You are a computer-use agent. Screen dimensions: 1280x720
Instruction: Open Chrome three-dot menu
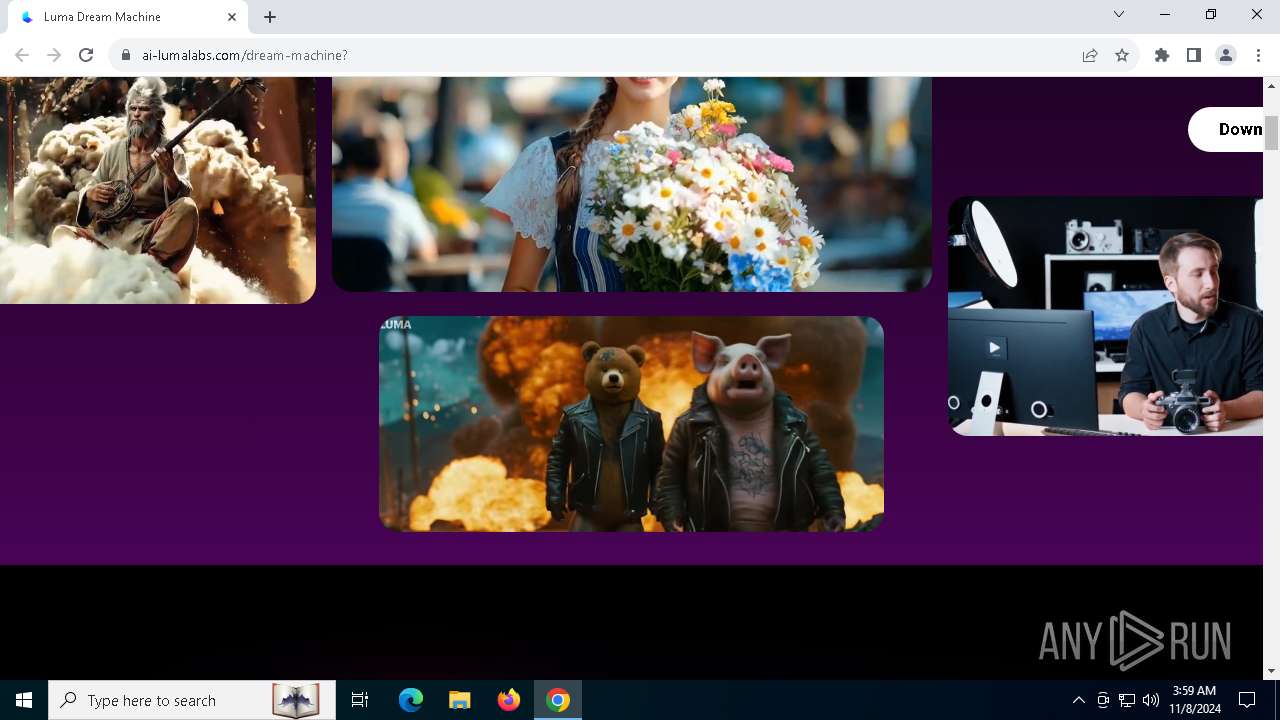(1258, 55)
